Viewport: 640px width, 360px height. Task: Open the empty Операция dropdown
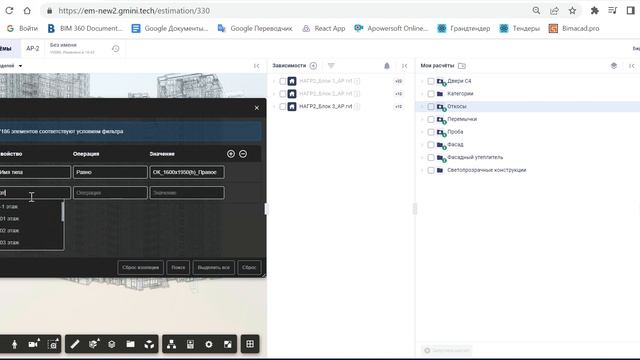tap(110, 193)
